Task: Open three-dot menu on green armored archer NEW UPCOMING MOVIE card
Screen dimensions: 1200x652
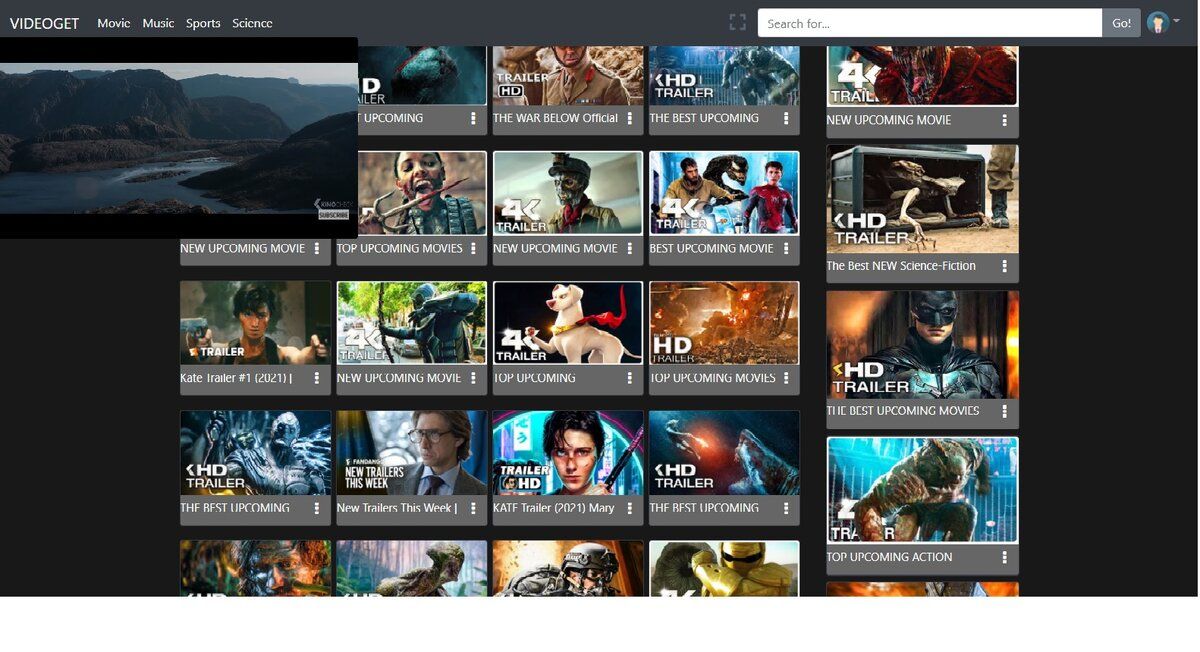Action: click(473, 378)
